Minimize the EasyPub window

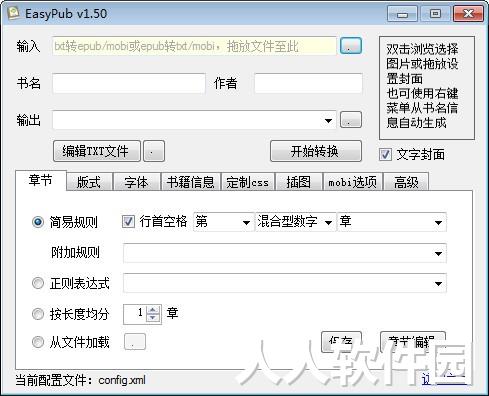point(402,14)
